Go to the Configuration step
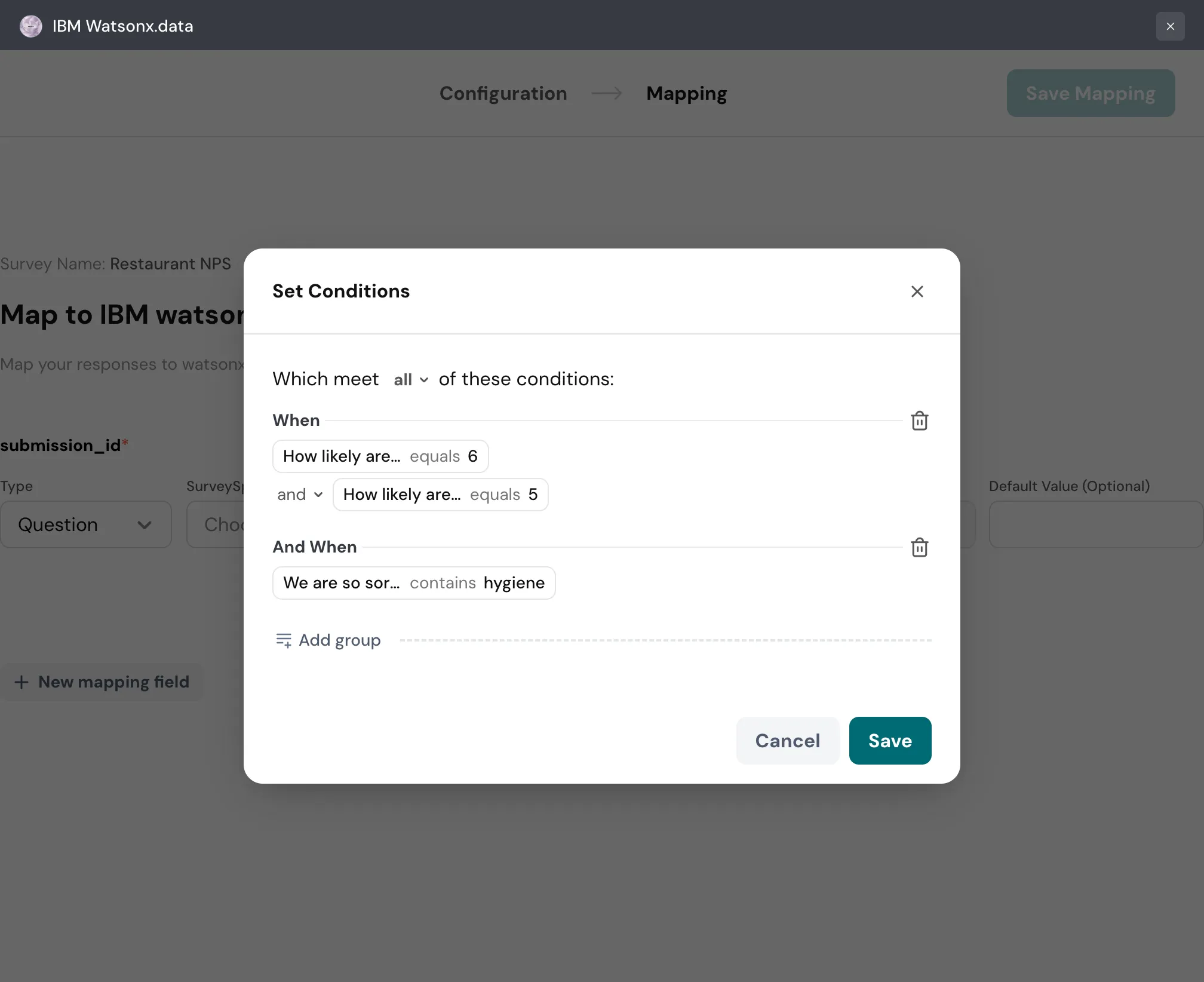This screenshot has height=982, width=1204. click(x=503, y=94)
